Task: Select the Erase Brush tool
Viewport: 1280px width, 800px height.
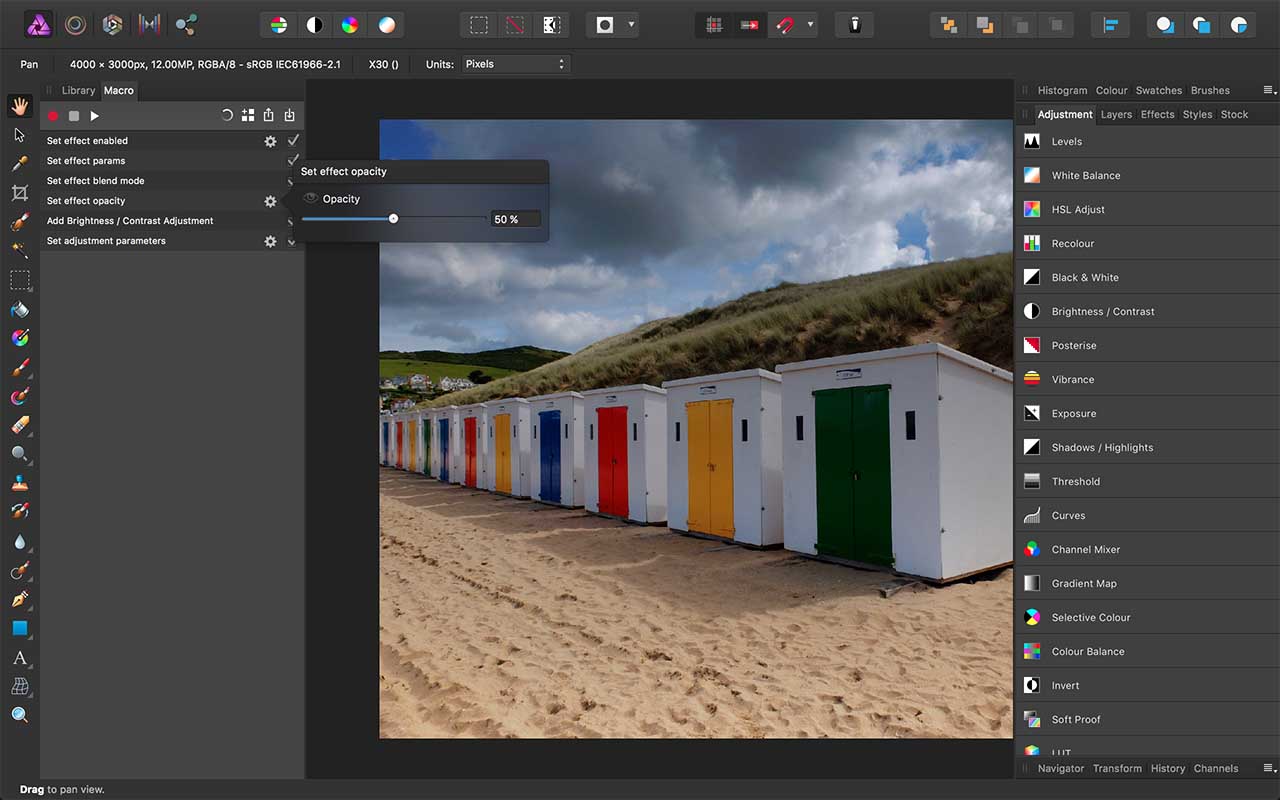Action: point(19,425)
